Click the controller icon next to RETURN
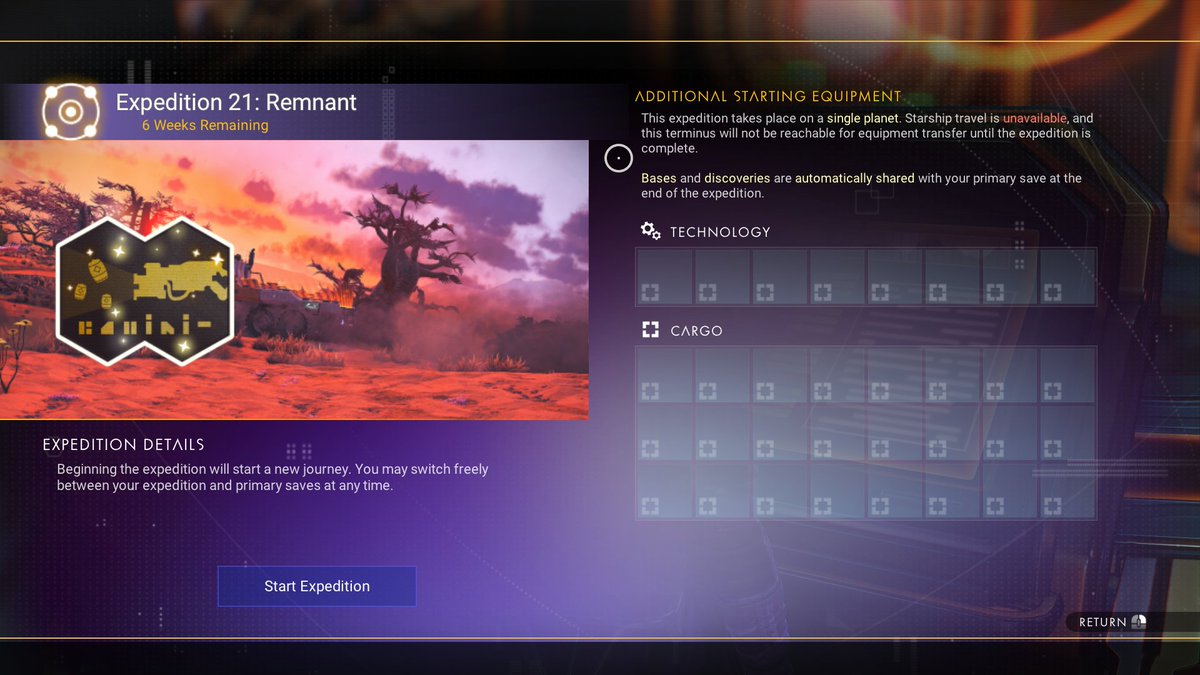The height and width of the screenshot is (675, 1200). click(1138, 622)
